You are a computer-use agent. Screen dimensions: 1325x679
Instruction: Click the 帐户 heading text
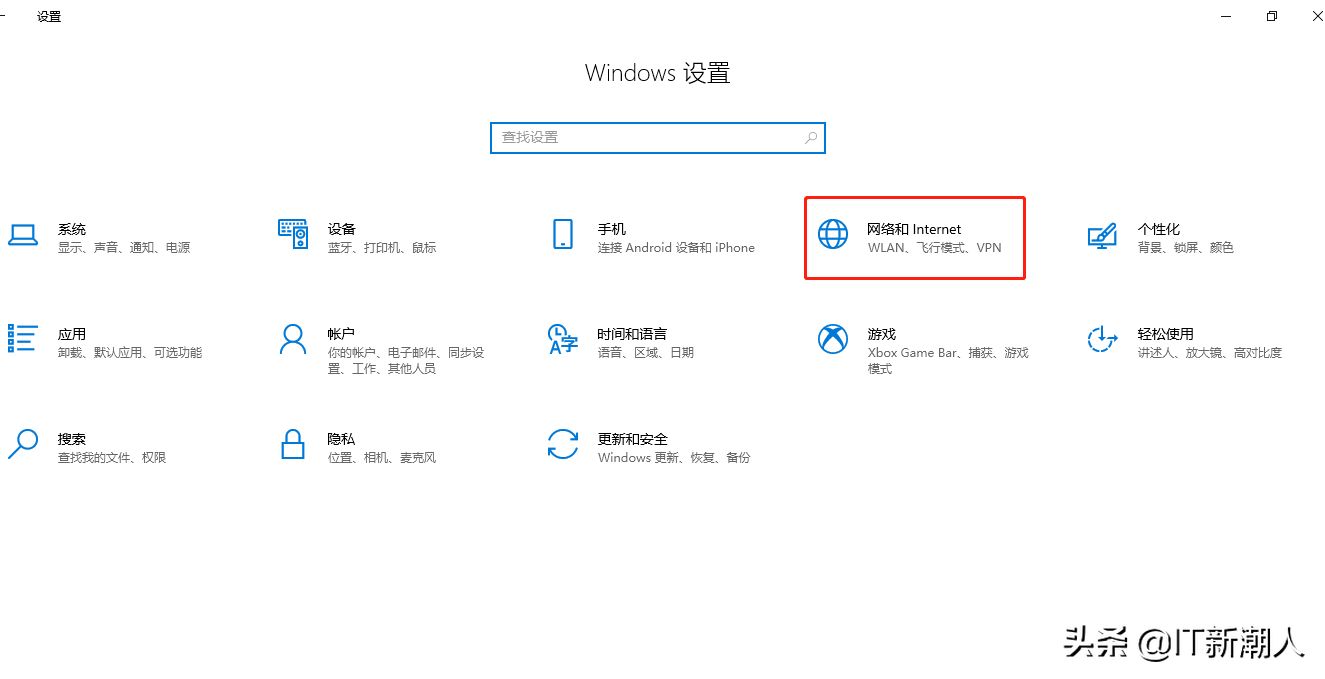342,334
